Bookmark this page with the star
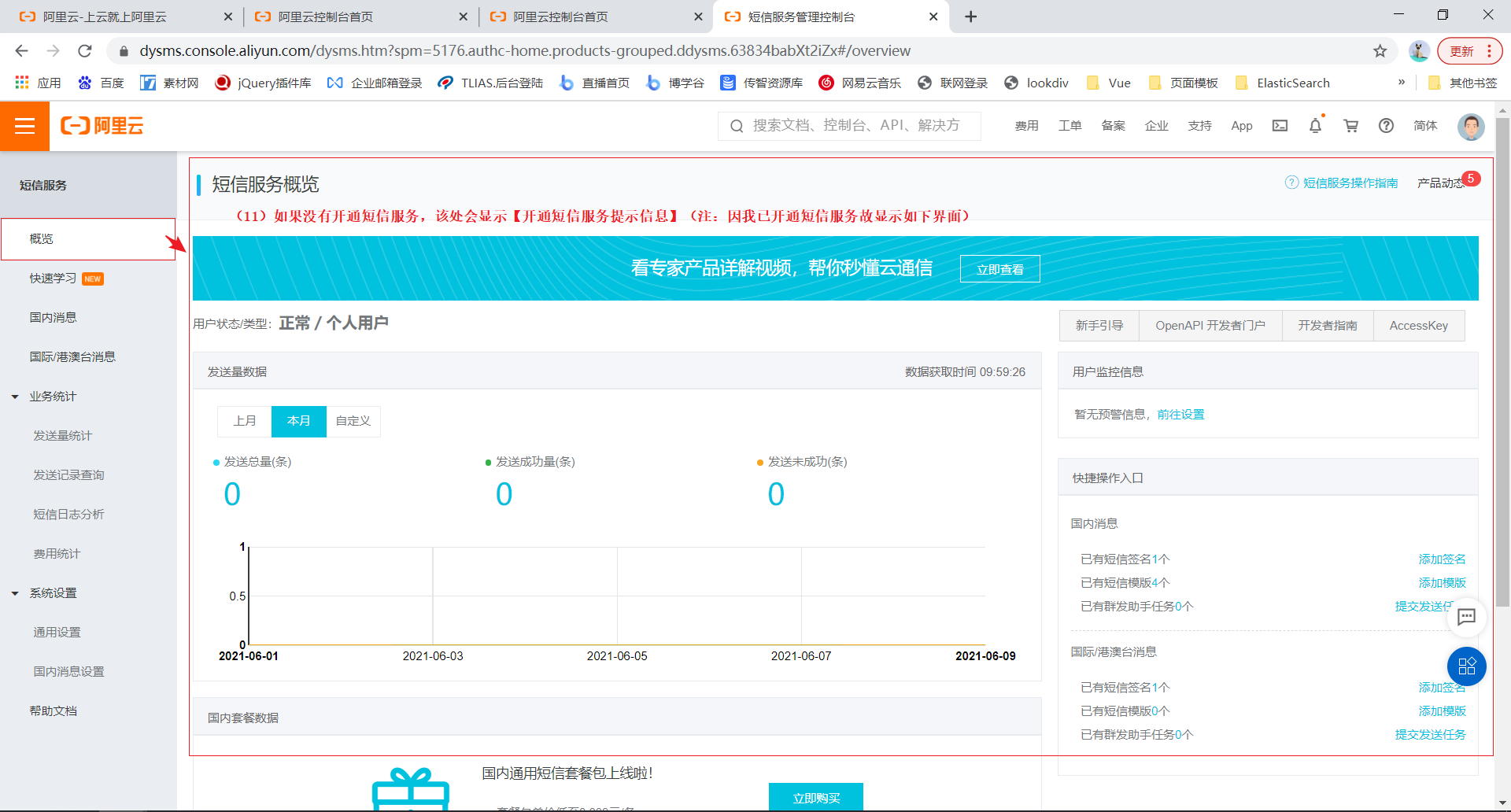1511x812 pixels. coord(1380,51)
